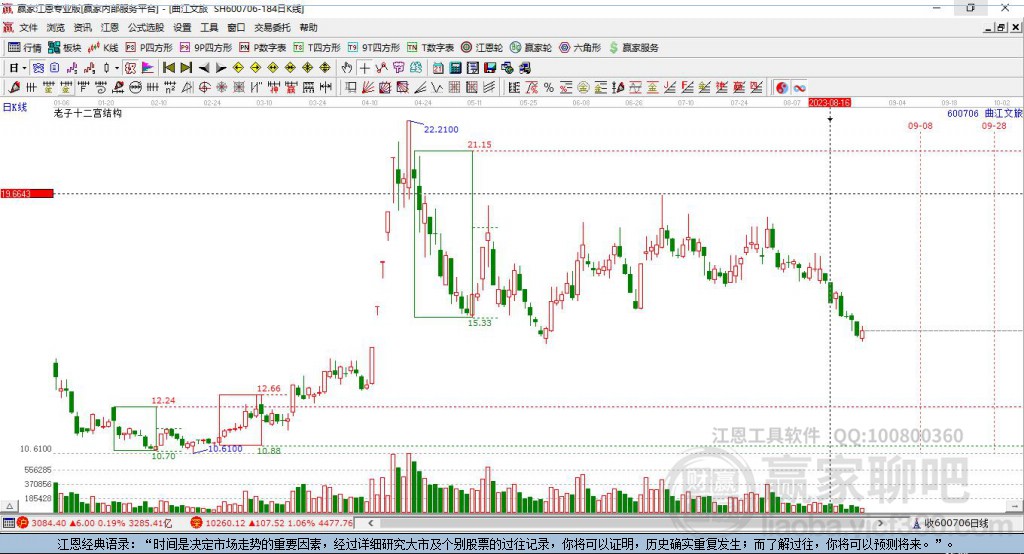Open the 9P四方形 tool

click(x=206, y=48)
